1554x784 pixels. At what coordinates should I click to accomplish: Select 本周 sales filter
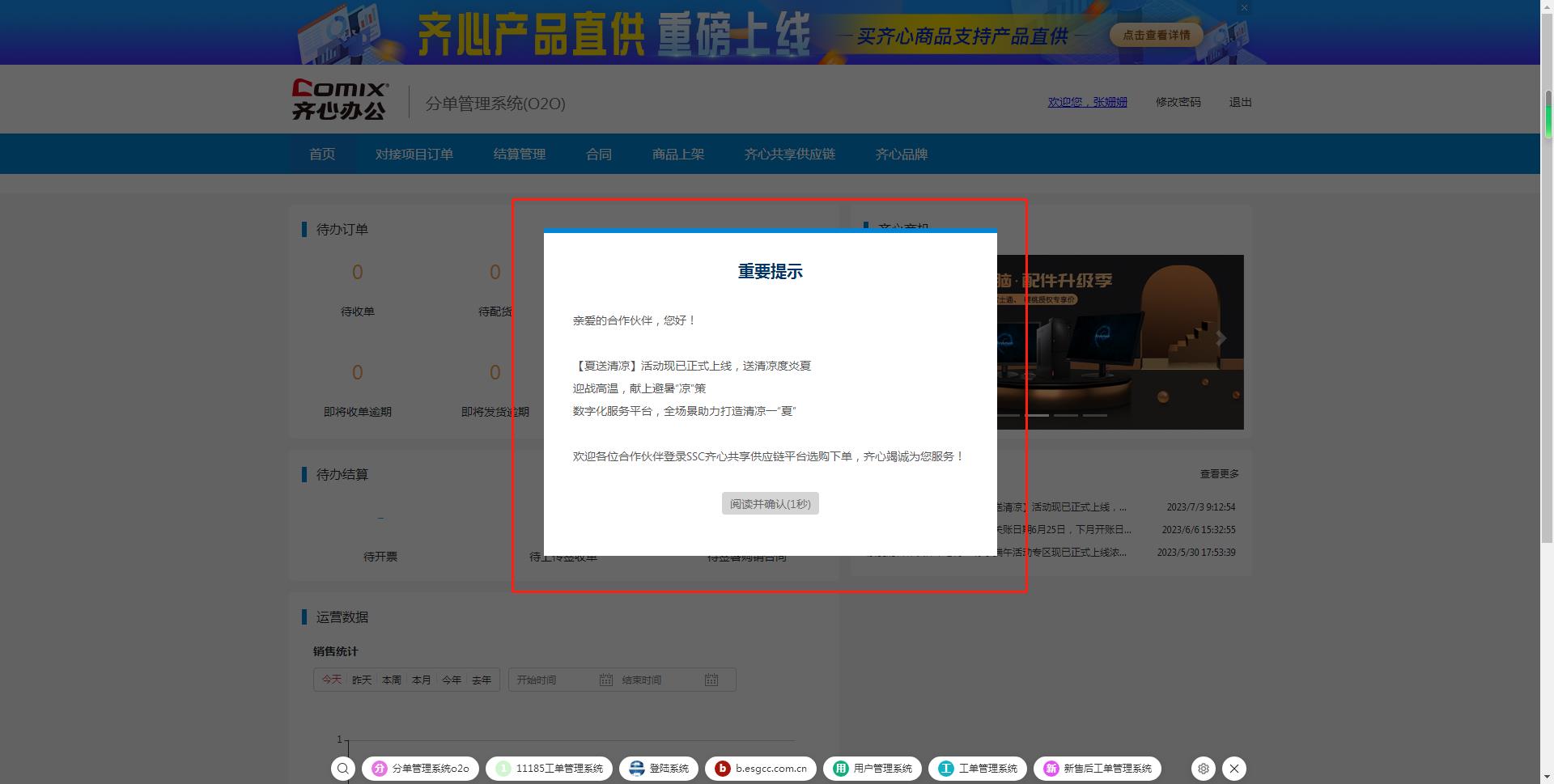[x=392, y=680]
